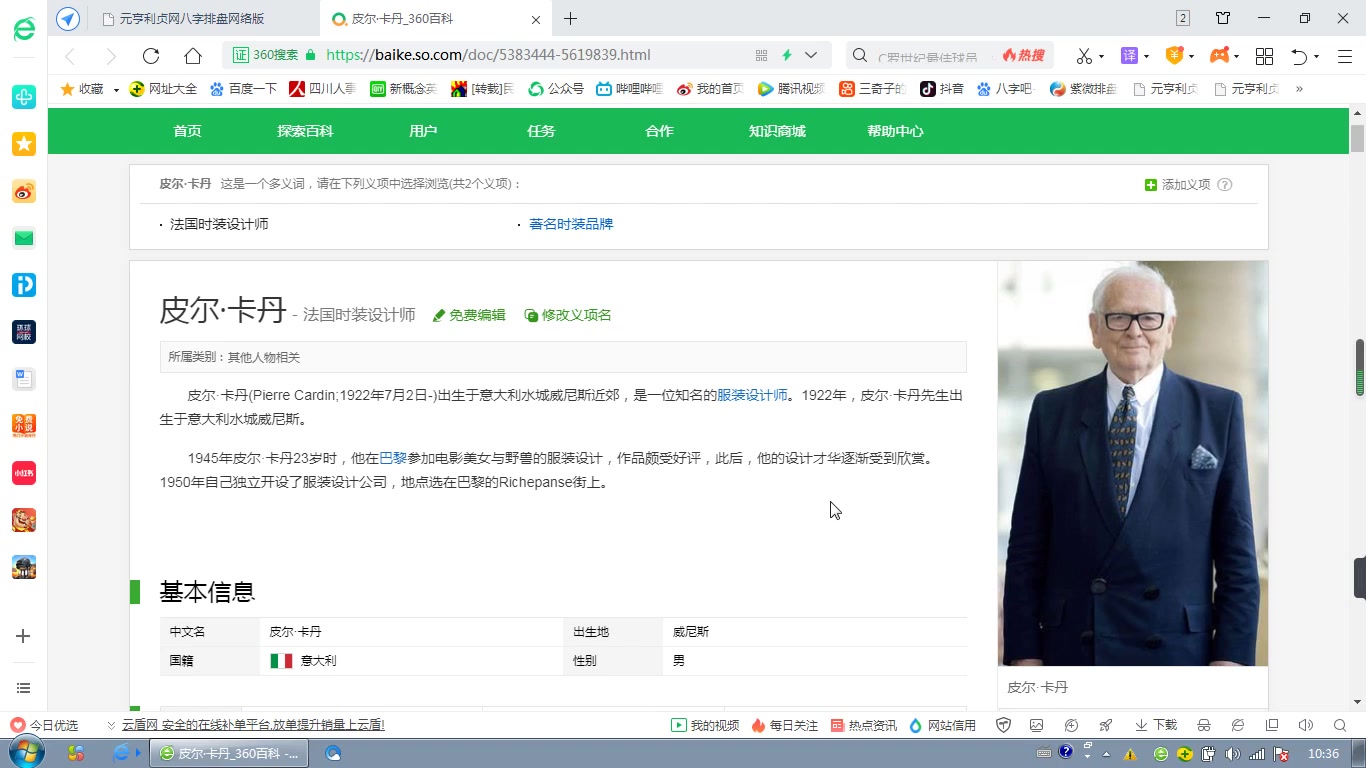Viewport: 1366px width, 768px height.
Task: Go to browser home page icon
Action: [x=193, y=56]
